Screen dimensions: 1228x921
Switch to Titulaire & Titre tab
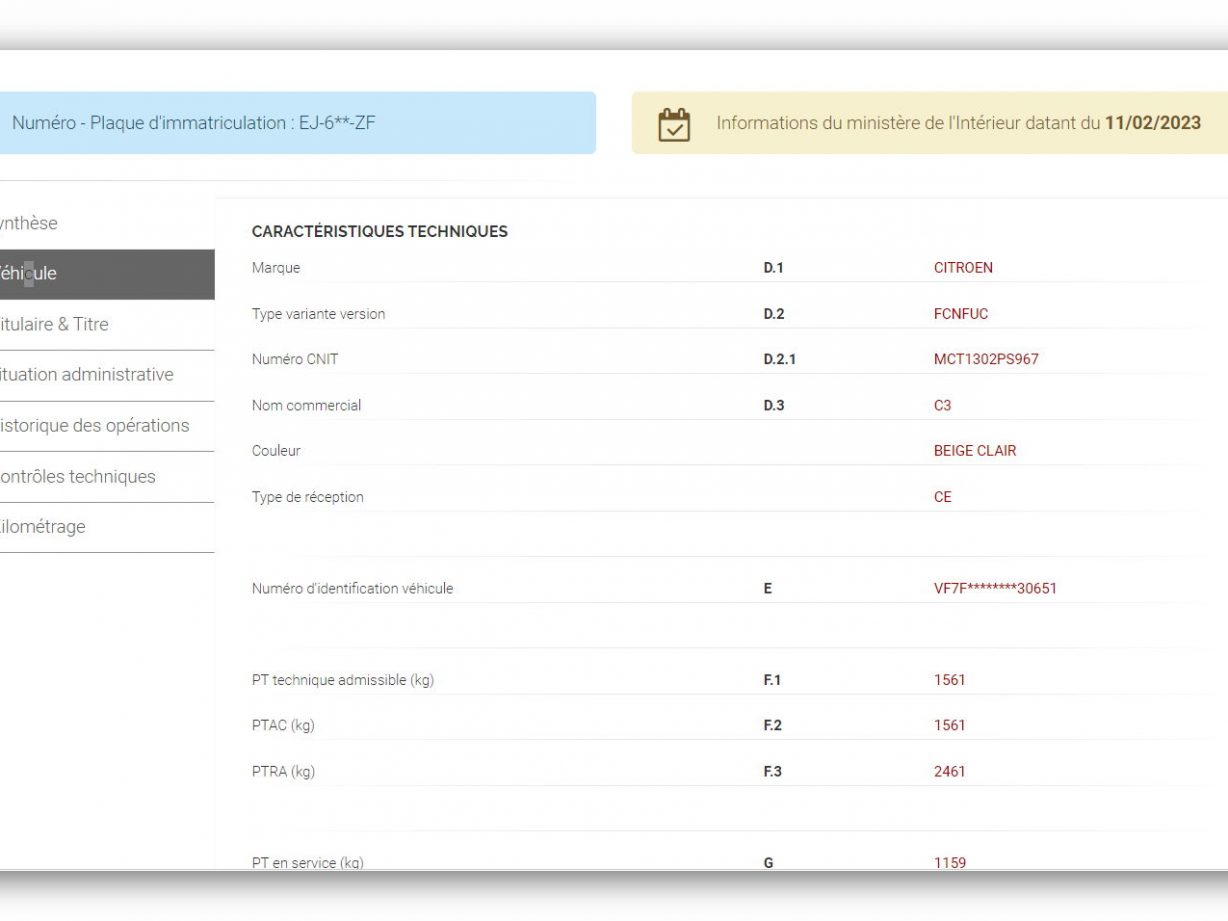coord(55,324)
